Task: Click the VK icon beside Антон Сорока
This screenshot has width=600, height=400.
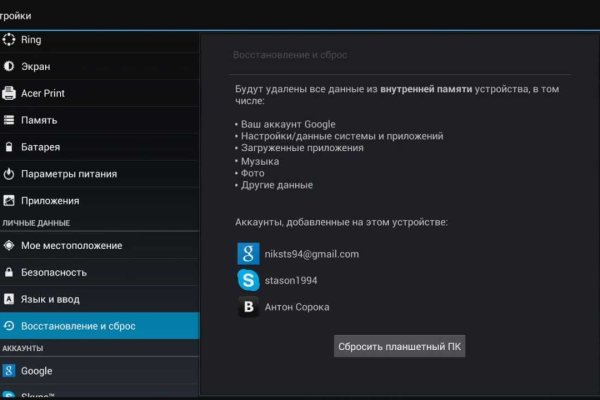Action: point(248,307)
